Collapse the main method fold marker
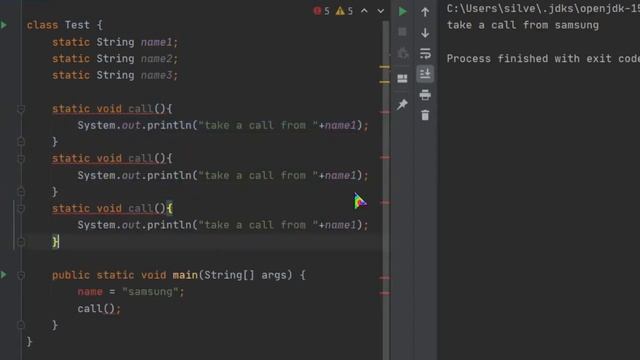 point(21,275)
